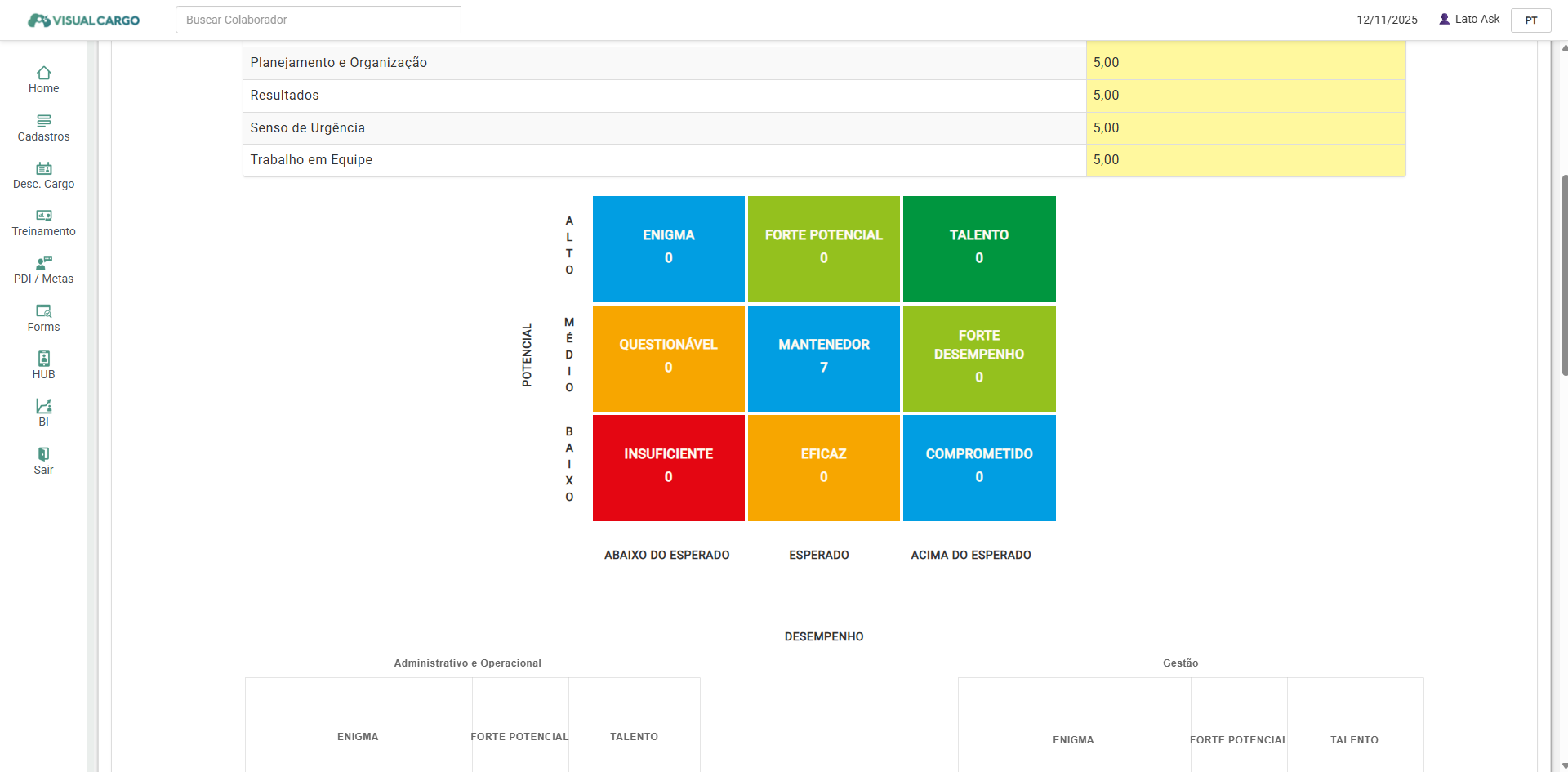Click the dark green Talento box
This screenshot has width=1568, height=772.
(978, 248)
